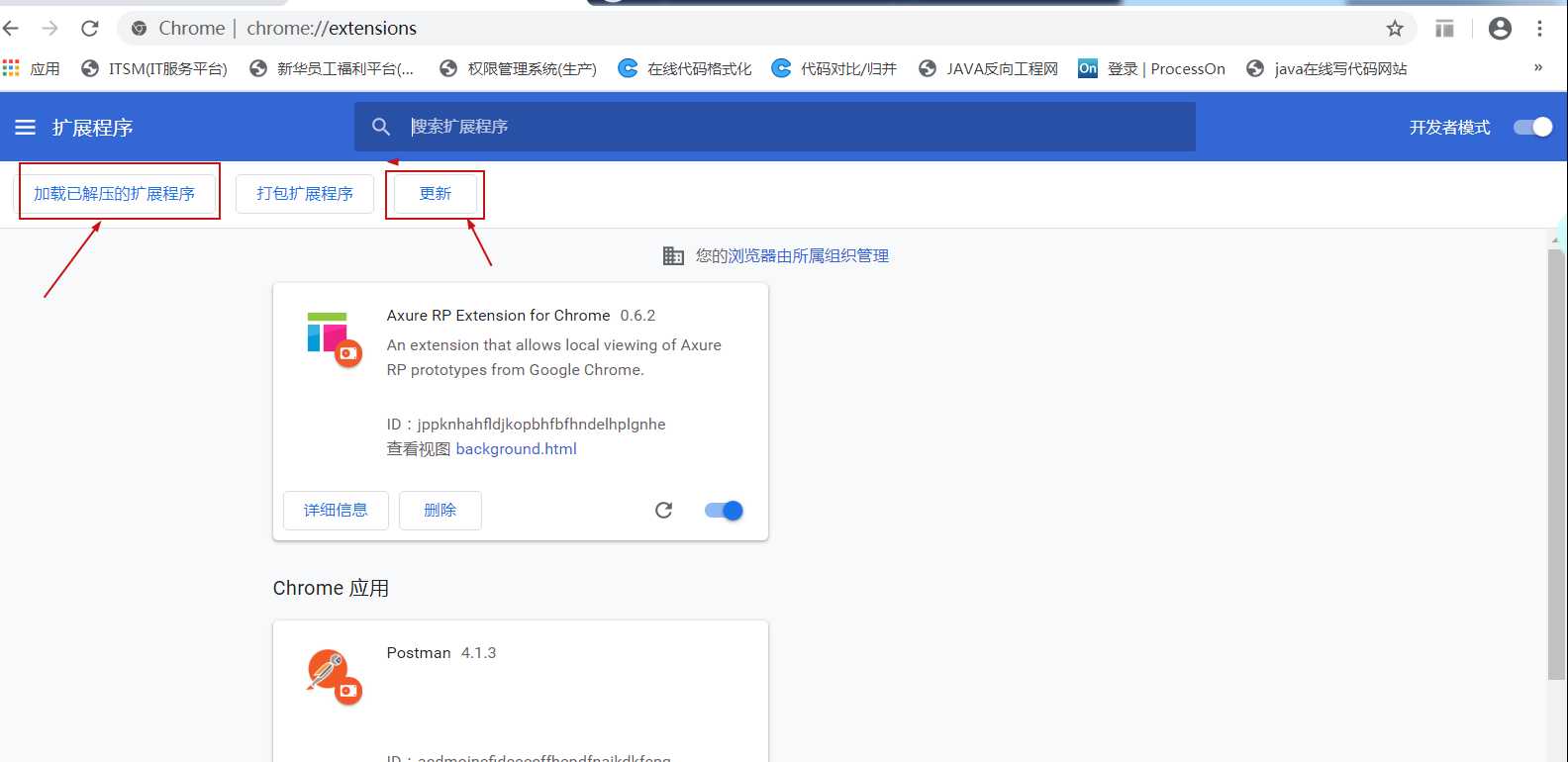Go back using the browser back arrow
Viewport: 1568px width, 762px height.
coord(11,29)
